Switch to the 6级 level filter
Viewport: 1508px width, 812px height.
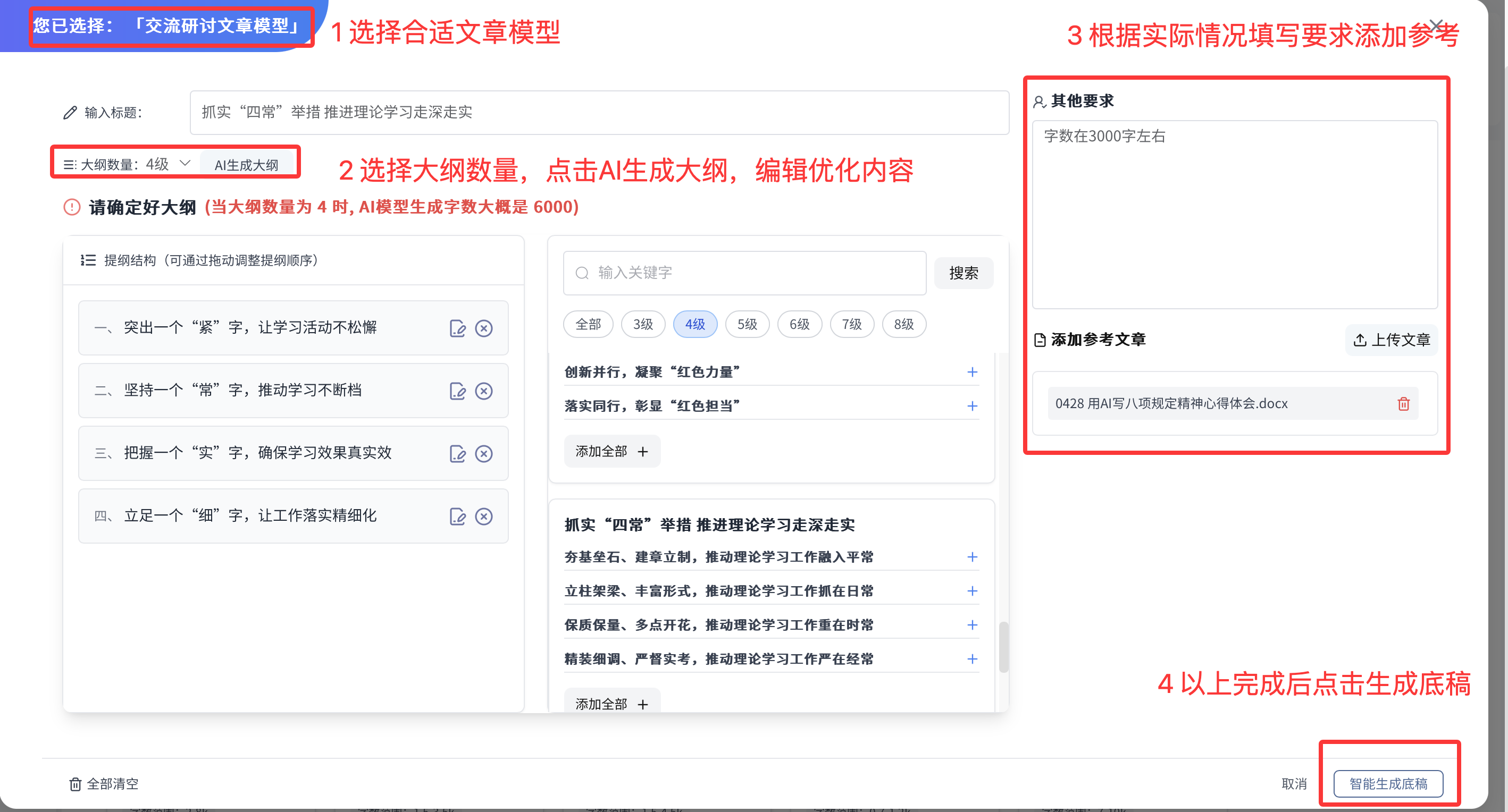[x=799, y=325]
